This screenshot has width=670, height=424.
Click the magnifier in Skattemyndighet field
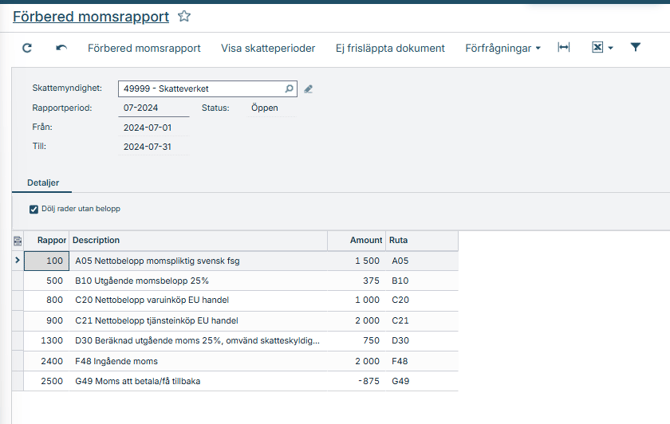[289, 88]
